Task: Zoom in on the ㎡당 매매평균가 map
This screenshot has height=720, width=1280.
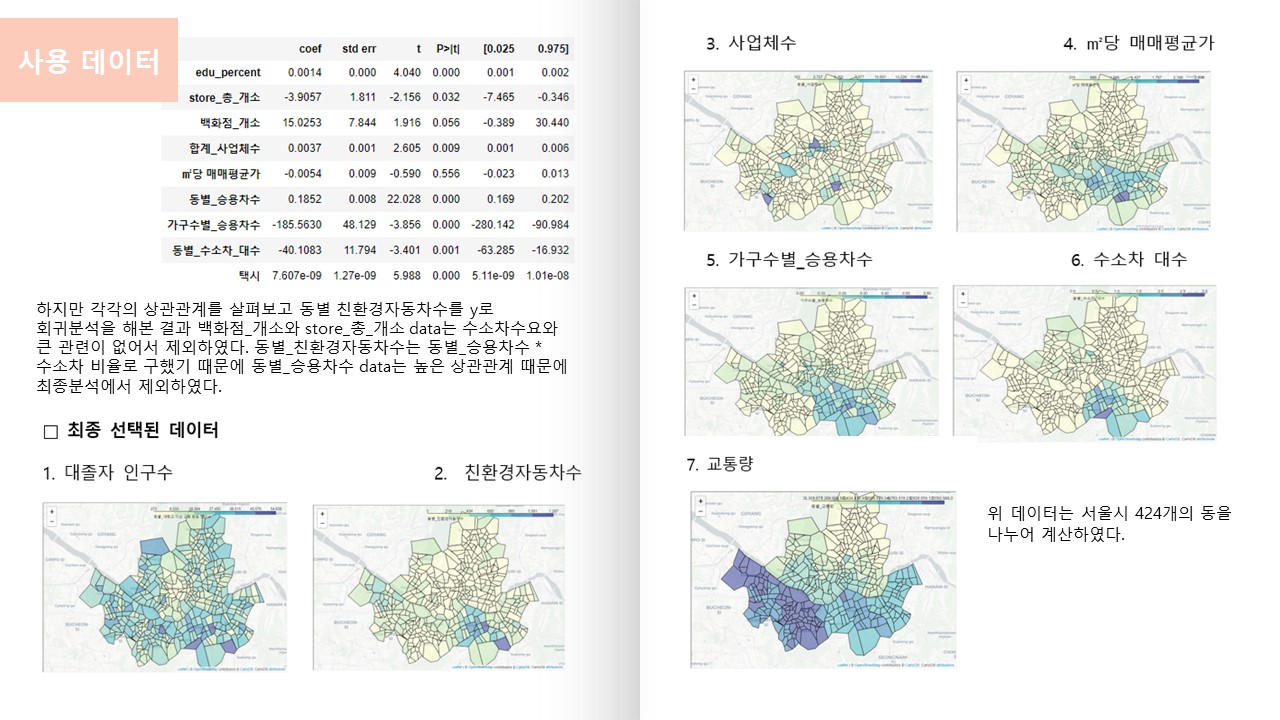Action: coord(965,79)
